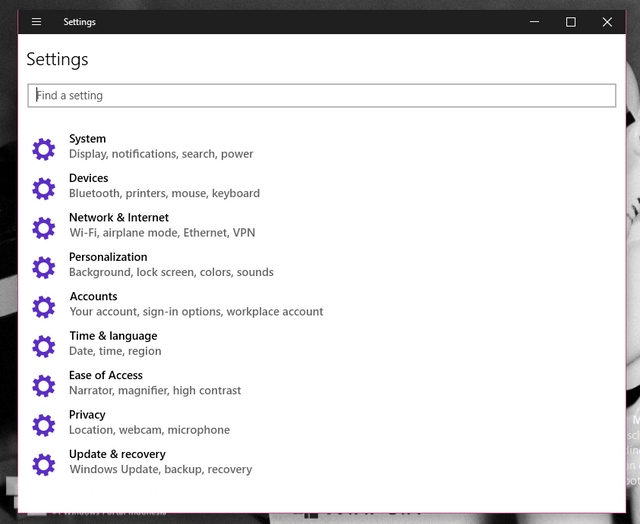Click the gear icon beside System
The width and height of the screenshot is (640, 524).
[44, 149]
